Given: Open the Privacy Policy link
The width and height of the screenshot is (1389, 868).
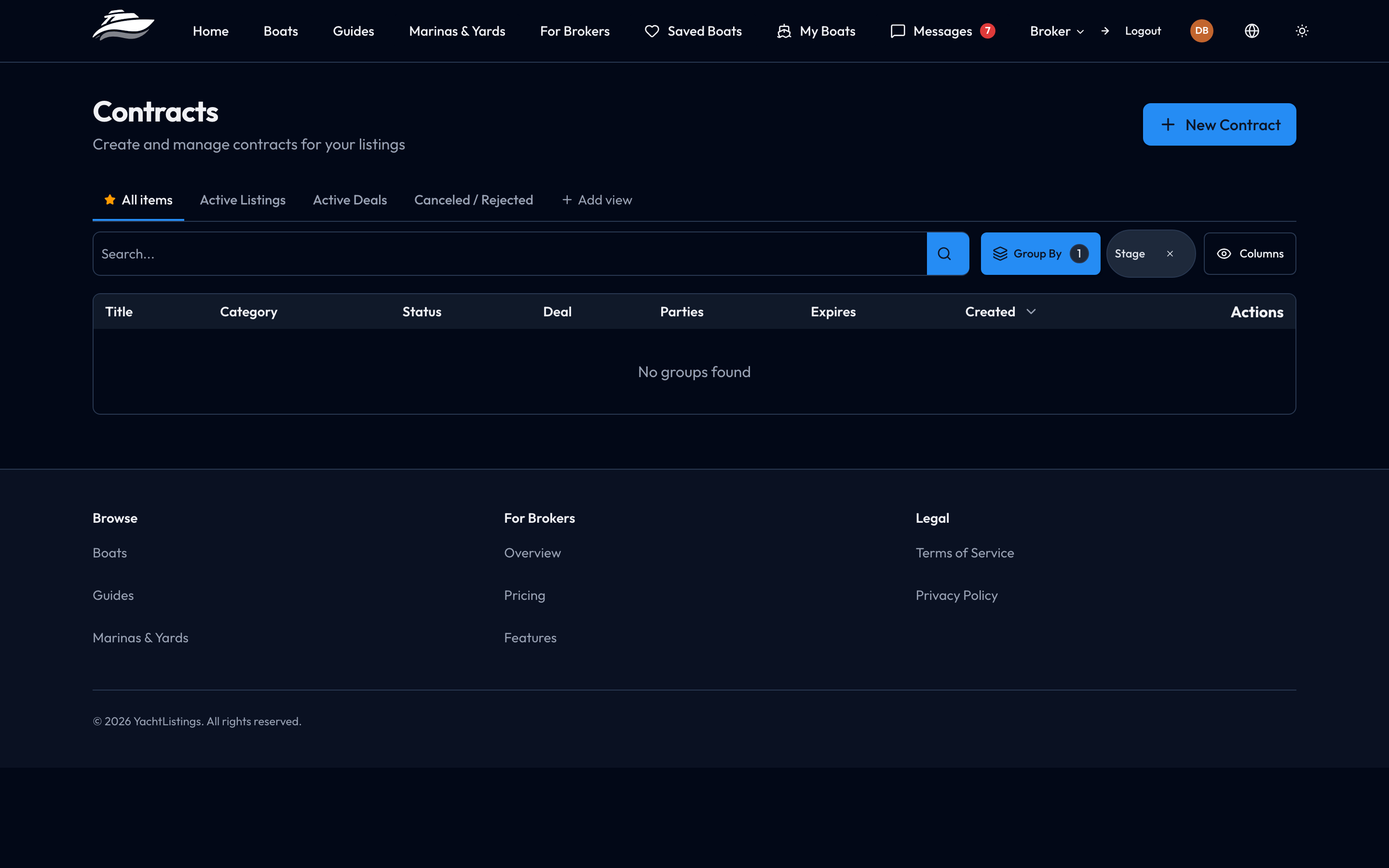Looking at the screenshot, I should 957,596.
